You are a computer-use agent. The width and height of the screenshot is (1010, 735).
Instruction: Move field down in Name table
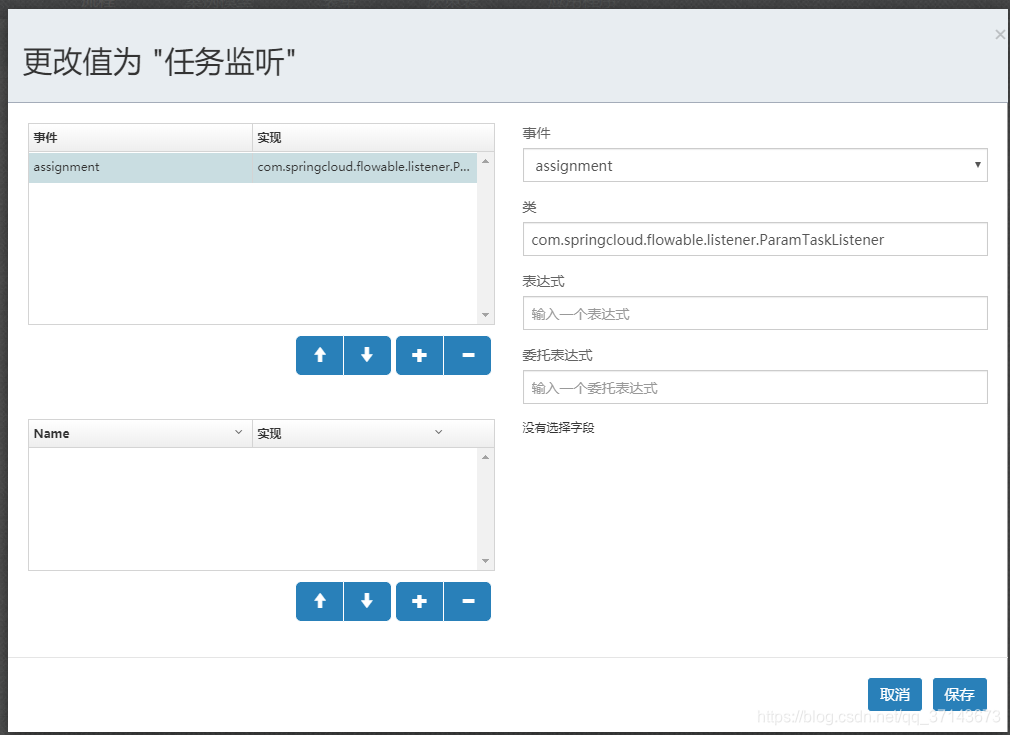[x=367, y=601]
